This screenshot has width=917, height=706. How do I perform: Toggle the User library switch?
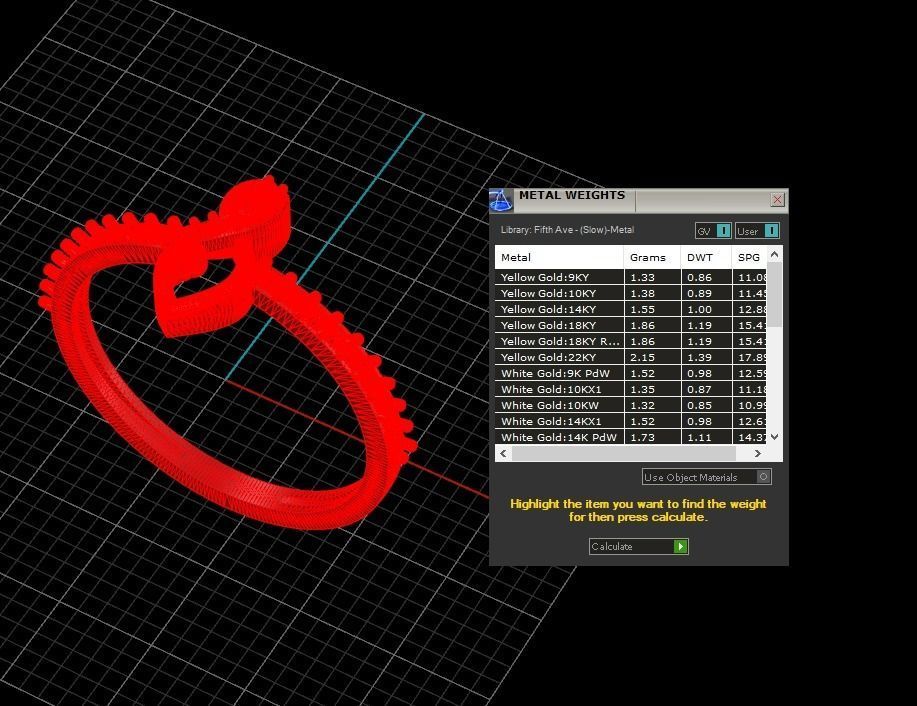pos(757,231)
